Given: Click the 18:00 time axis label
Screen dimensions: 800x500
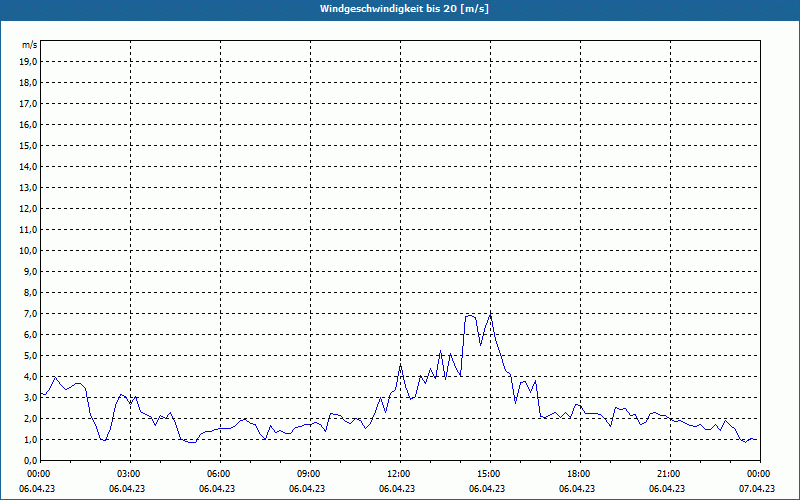Looking at the screenshot, I should coord(580,474).
